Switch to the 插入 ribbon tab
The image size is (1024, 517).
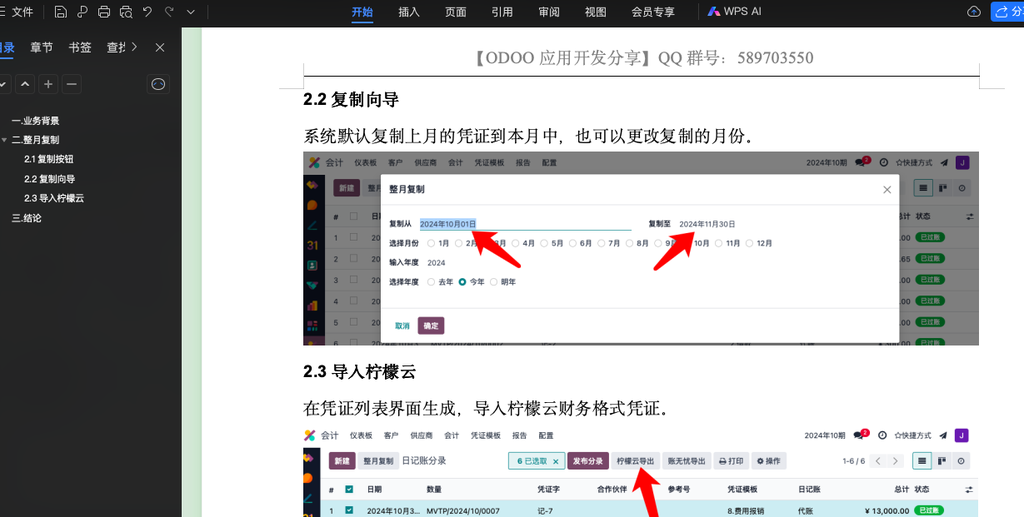tap(409, 12)
